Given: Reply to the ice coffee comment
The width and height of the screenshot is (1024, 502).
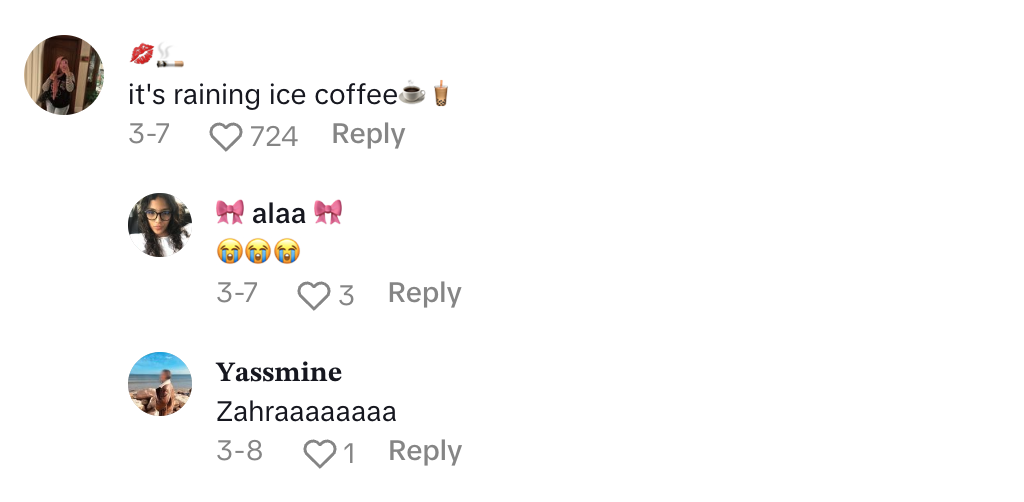Looking at the screenshot, I should 368,134.
